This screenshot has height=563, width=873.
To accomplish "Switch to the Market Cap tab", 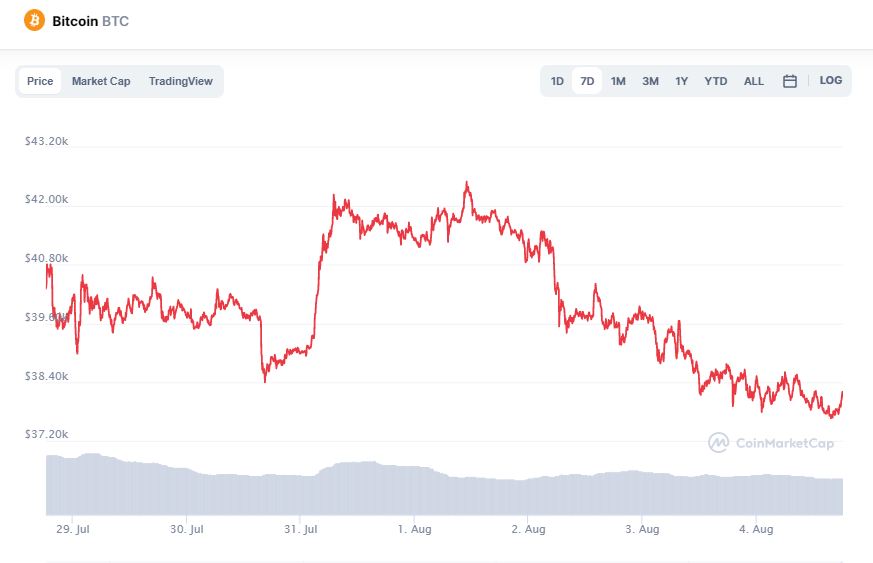I will pos(101,81).
